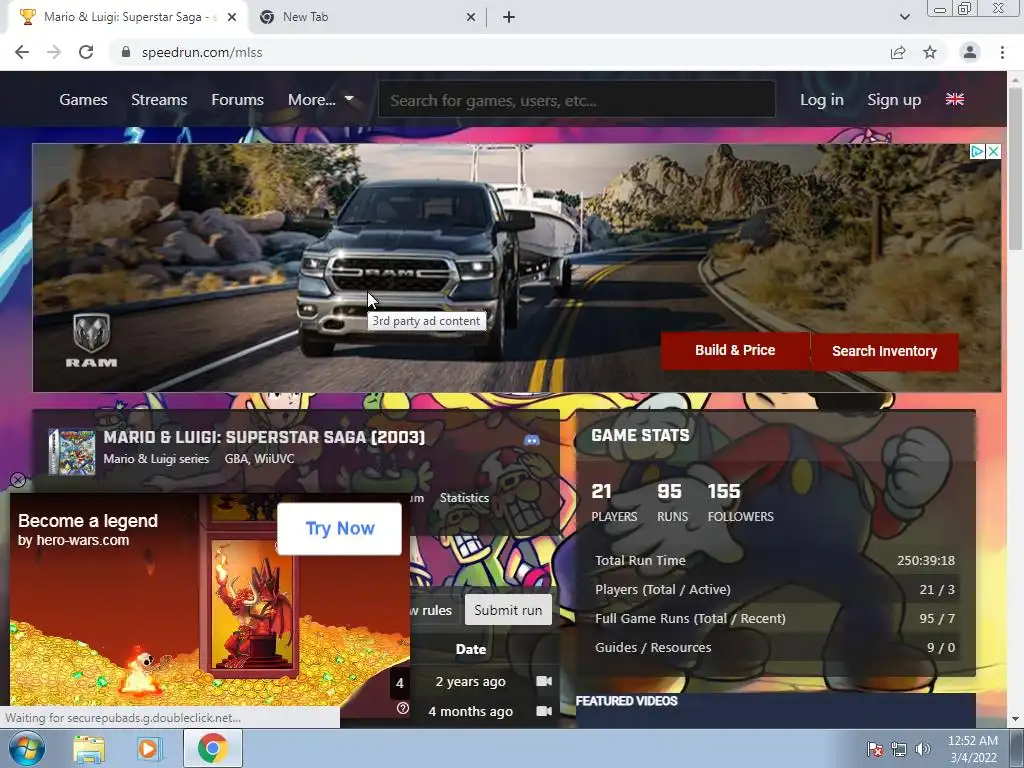Open the tab search chevron
Screen dimensions: 1024x768
904,17
